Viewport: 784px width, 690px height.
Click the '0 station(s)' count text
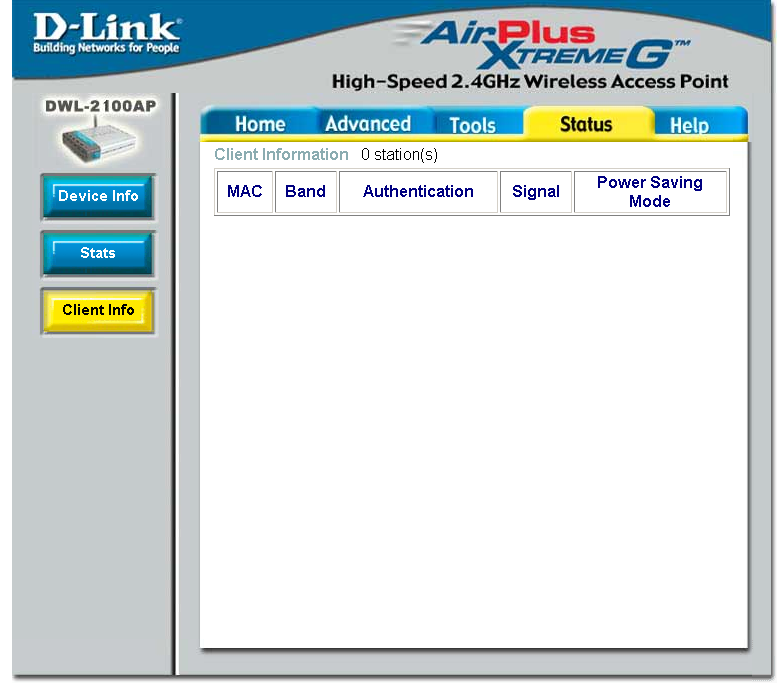click(400, 154)
